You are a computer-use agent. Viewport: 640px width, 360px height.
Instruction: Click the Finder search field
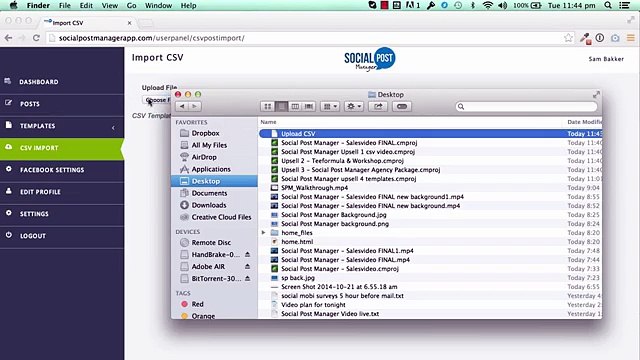(x=527, y=107)
